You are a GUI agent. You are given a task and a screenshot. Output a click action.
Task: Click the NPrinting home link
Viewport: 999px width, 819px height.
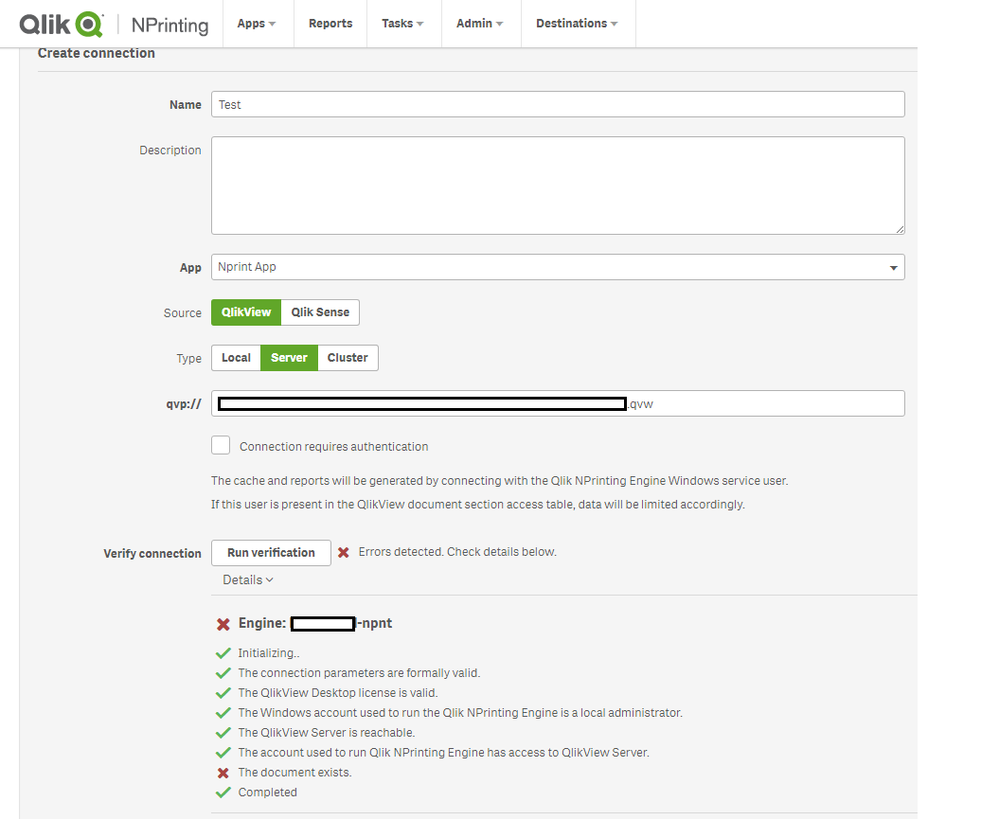coord(169,25)
